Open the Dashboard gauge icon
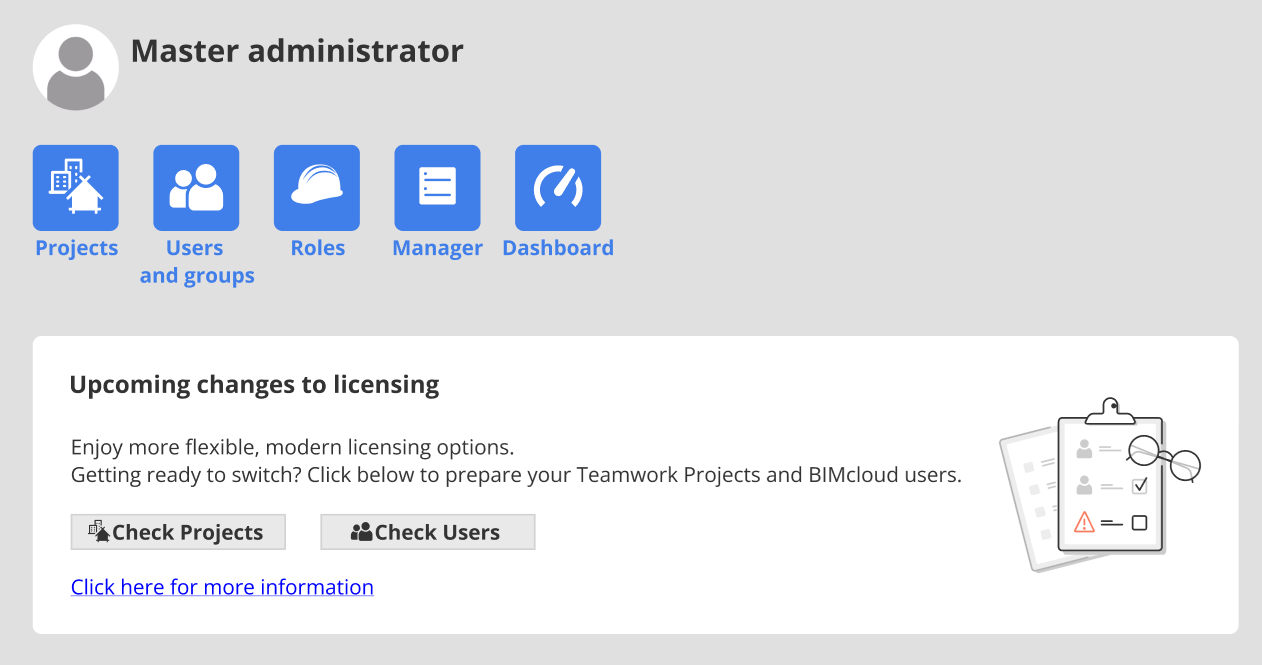 (558, 188)
